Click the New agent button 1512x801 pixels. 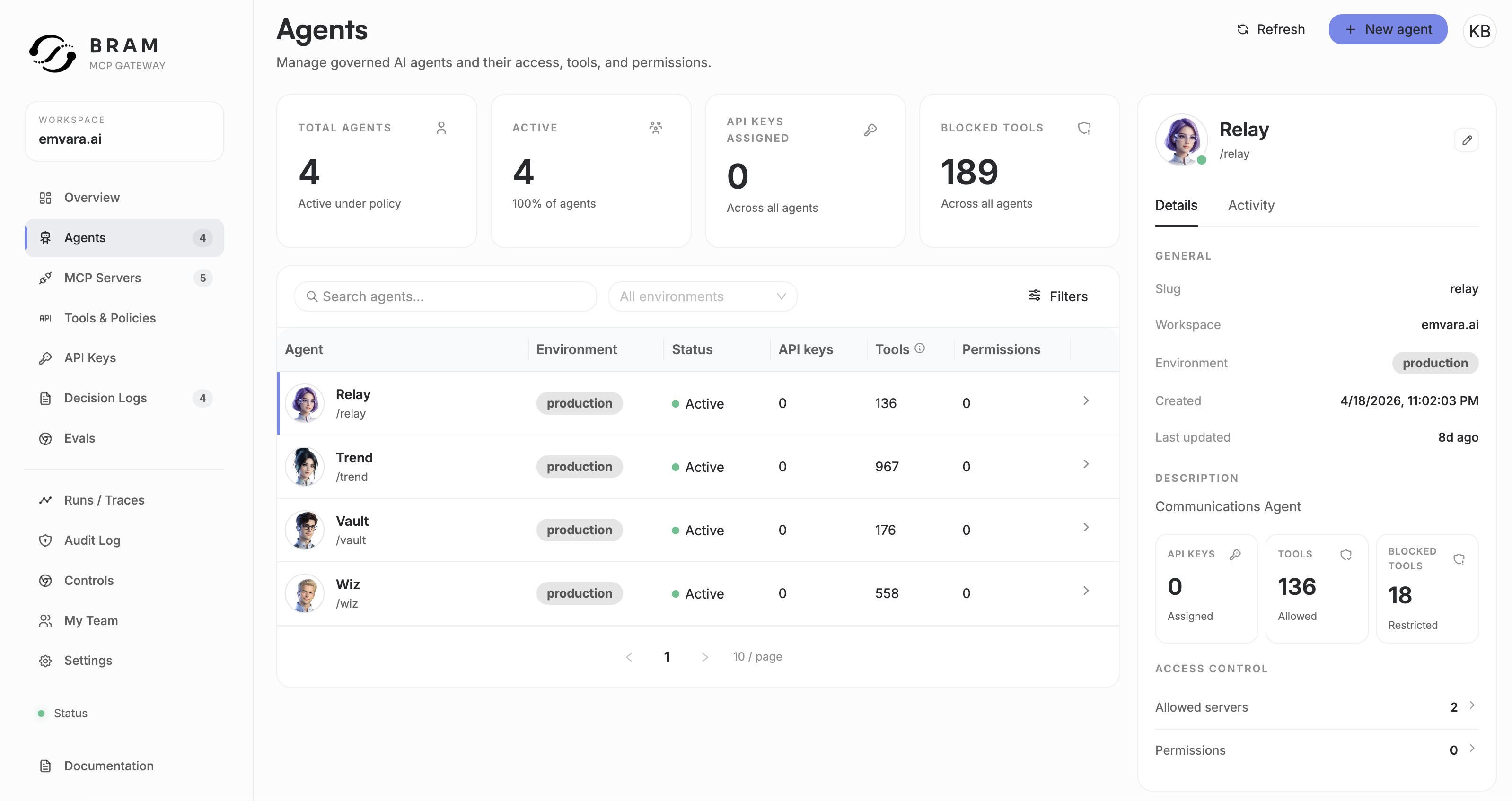pyautogui.click(x=1388, y=29)
